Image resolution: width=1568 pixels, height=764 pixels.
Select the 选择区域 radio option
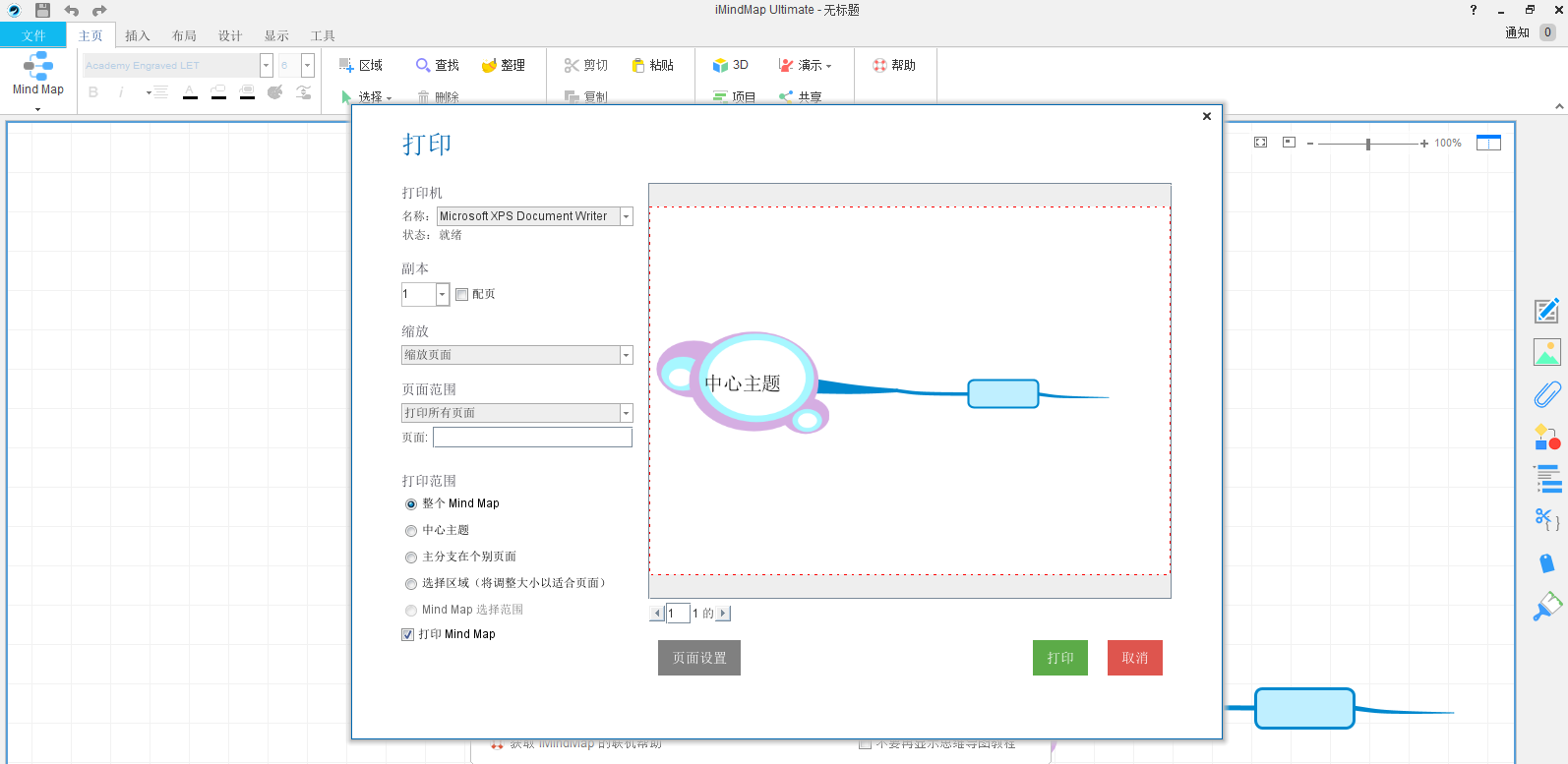[411, 584]
